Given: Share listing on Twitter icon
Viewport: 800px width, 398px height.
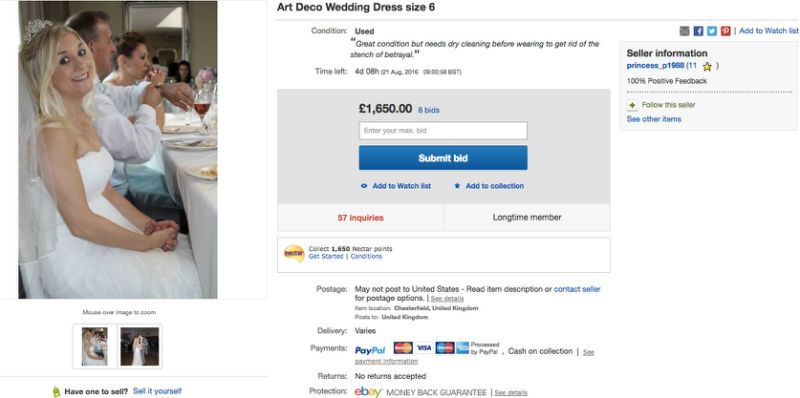Looking at the screenshot, I should tap(712, 31).
